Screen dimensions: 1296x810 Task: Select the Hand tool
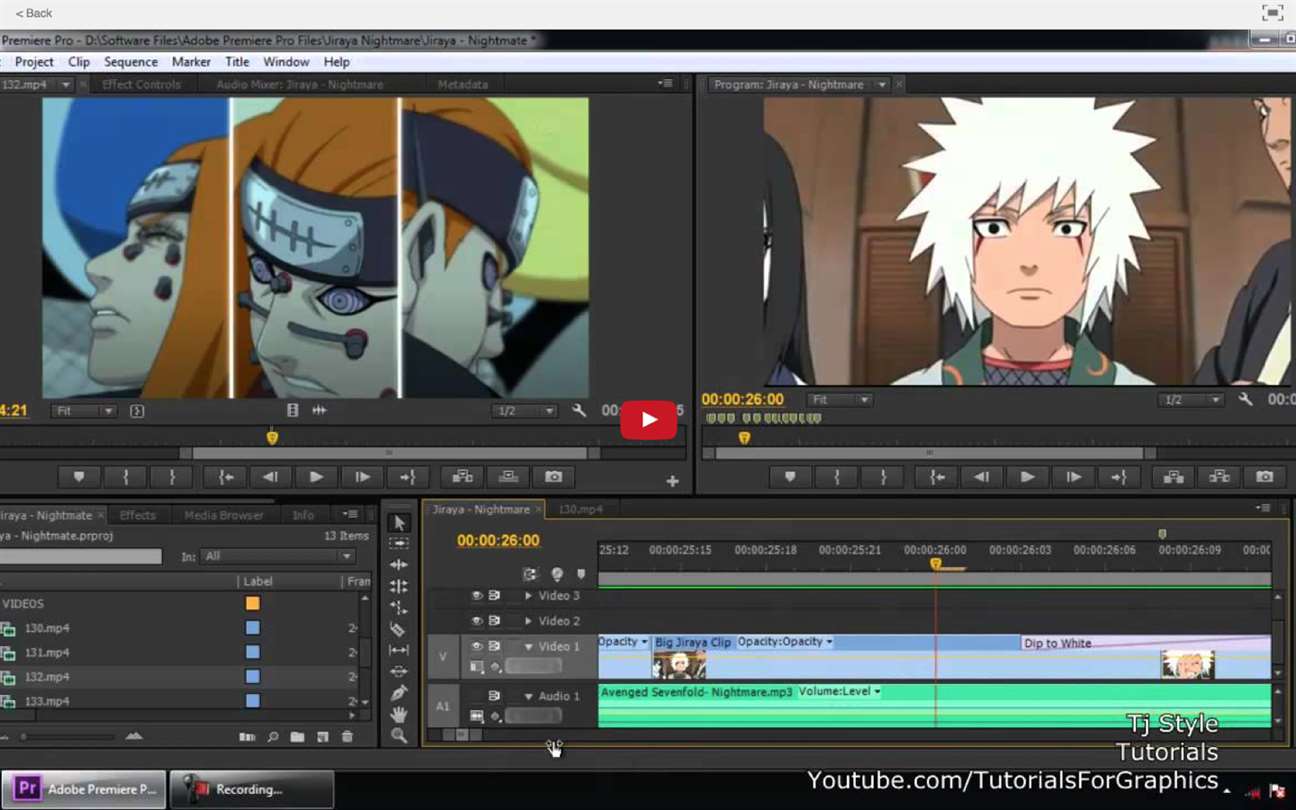tap(399, 714)
